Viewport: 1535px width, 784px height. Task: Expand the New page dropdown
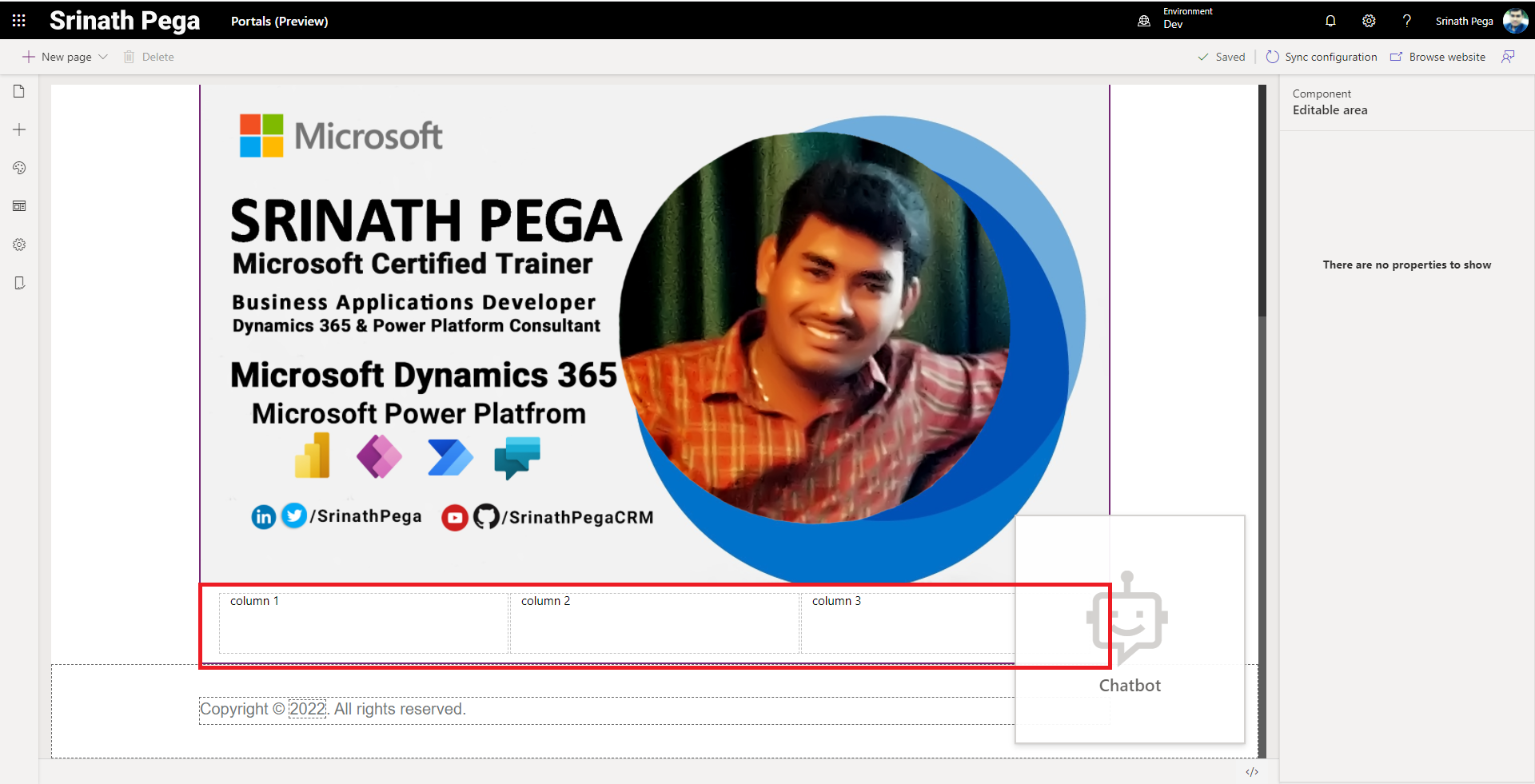103,57
